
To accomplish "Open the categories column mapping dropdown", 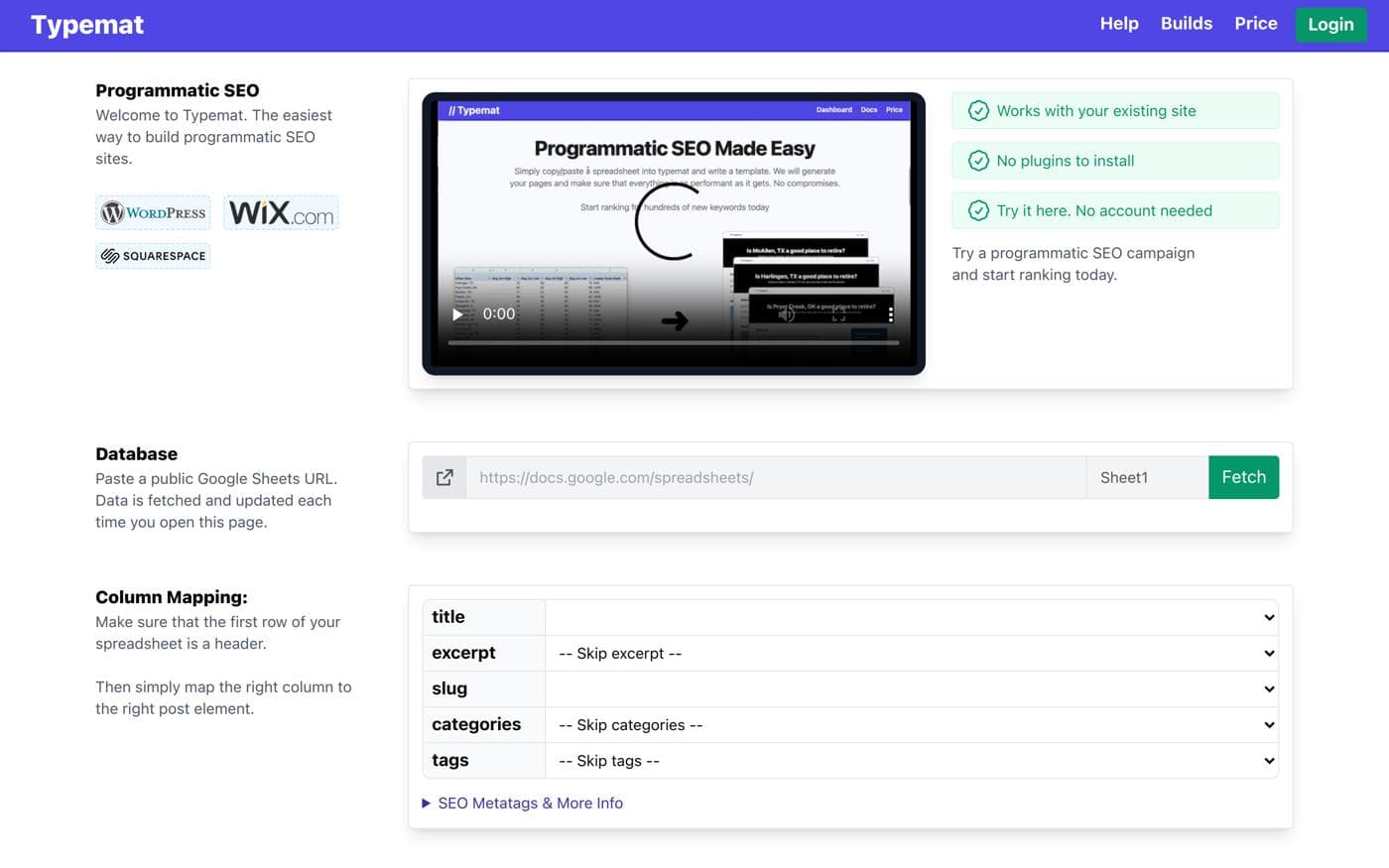I will point(910,725).
